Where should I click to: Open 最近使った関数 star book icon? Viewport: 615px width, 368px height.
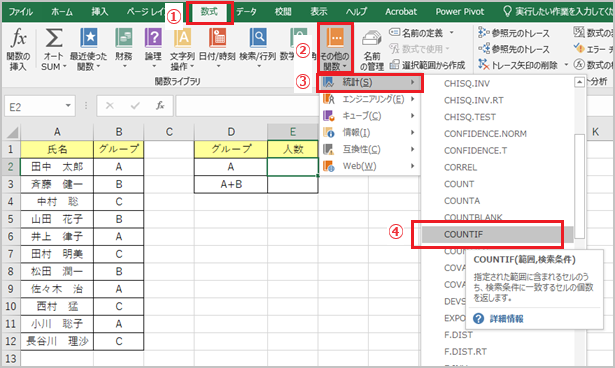pyautogui.click(x=89, y=38)
